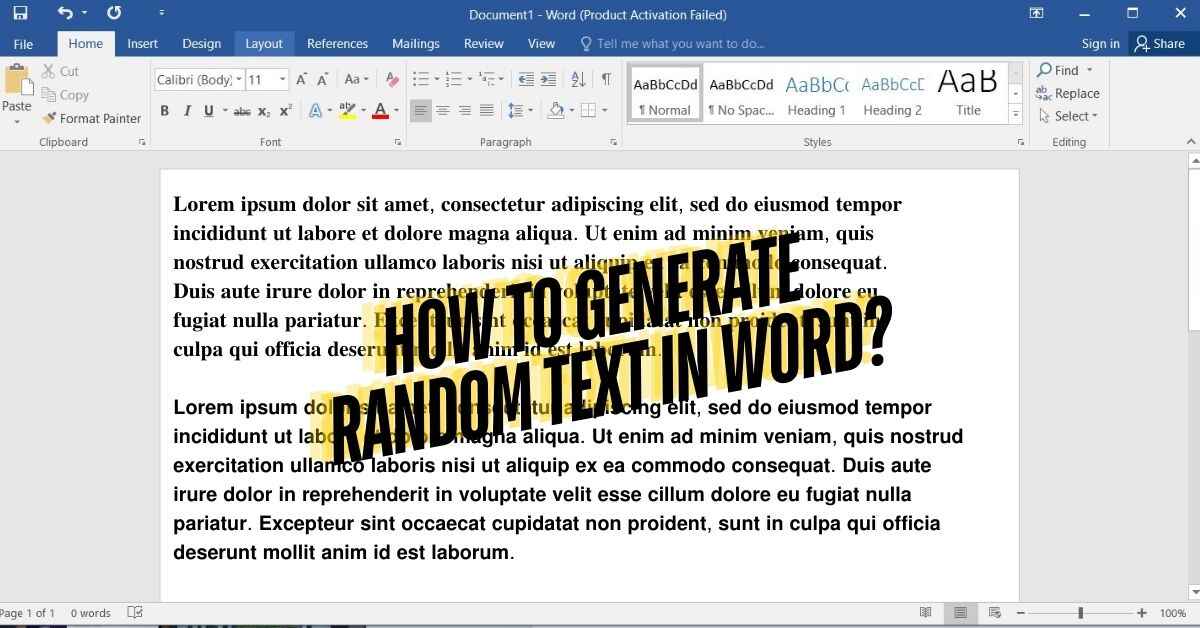This screenshot has height=628, width=1200.
Task: Toggle Bold formatting
Action: coord(164,111)
